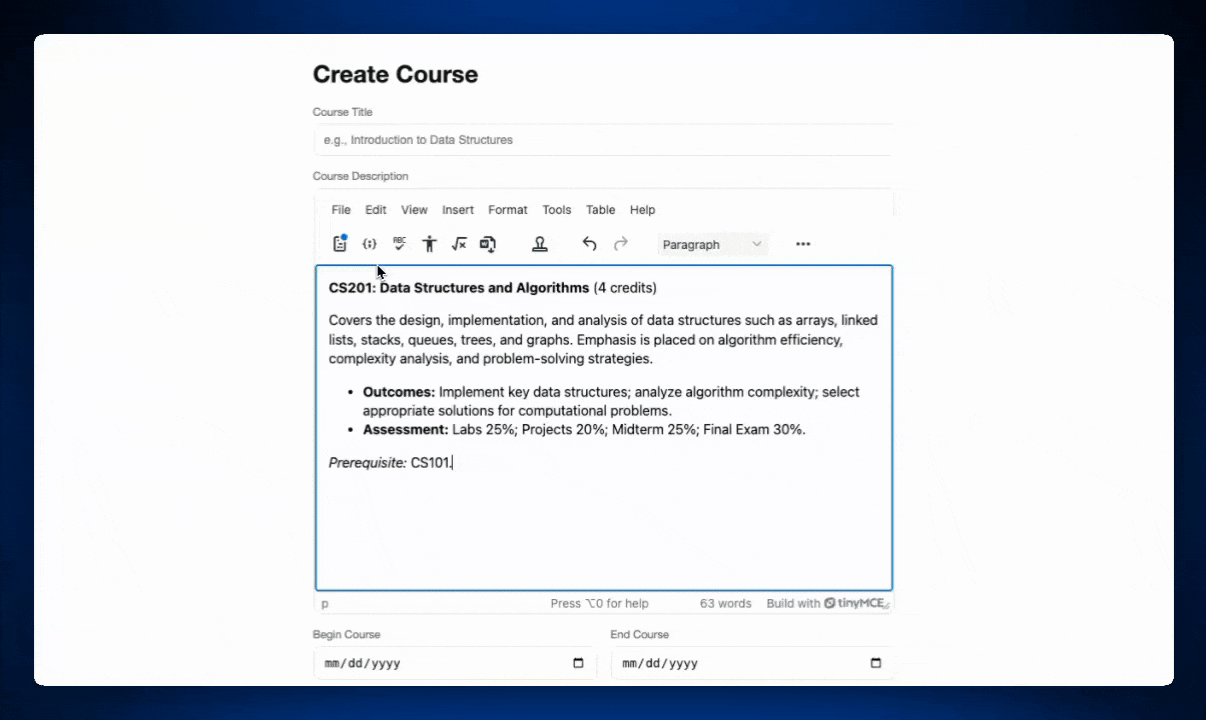Open the AI assistant toolbar icon
The height and width of the screenshot is (720, 1206).
click(x=340, y=244)
